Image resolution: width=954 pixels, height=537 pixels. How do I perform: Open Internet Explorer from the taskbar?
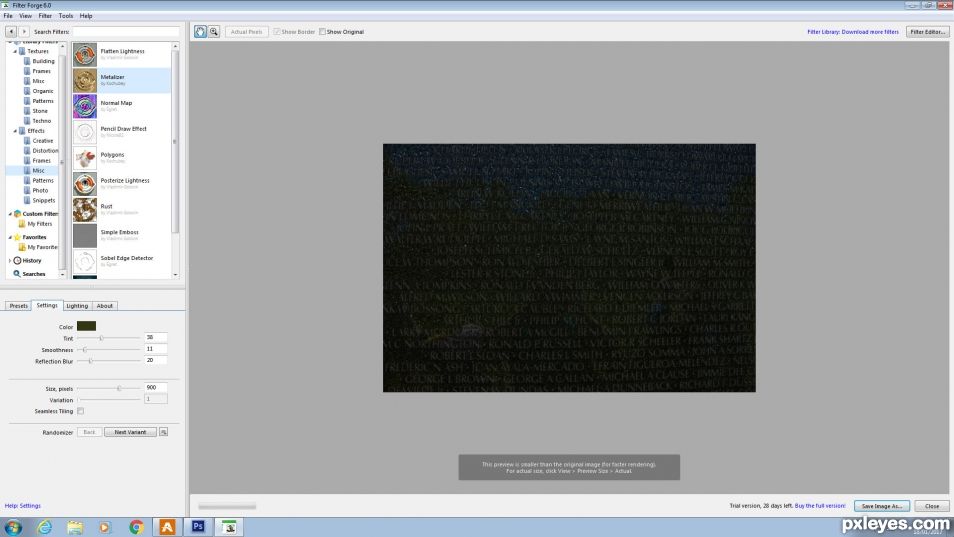click(44, 527)
